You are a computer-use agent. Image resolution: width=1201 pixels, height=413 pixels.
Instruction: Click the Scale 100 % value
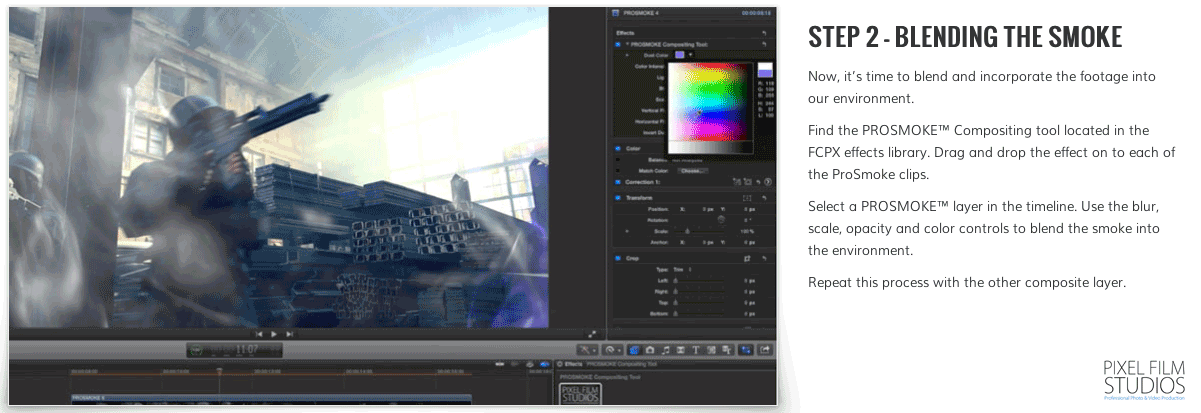pyautogui.click(x=748, y=231)
